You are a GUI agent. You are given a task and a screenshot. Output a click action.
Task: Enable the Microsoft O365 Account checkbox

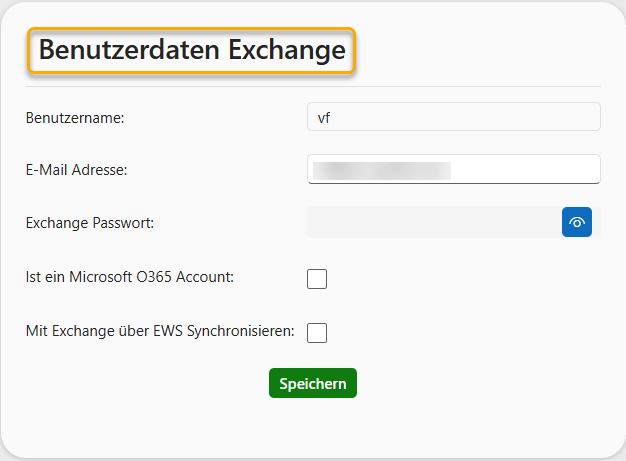tap(317, 279)
